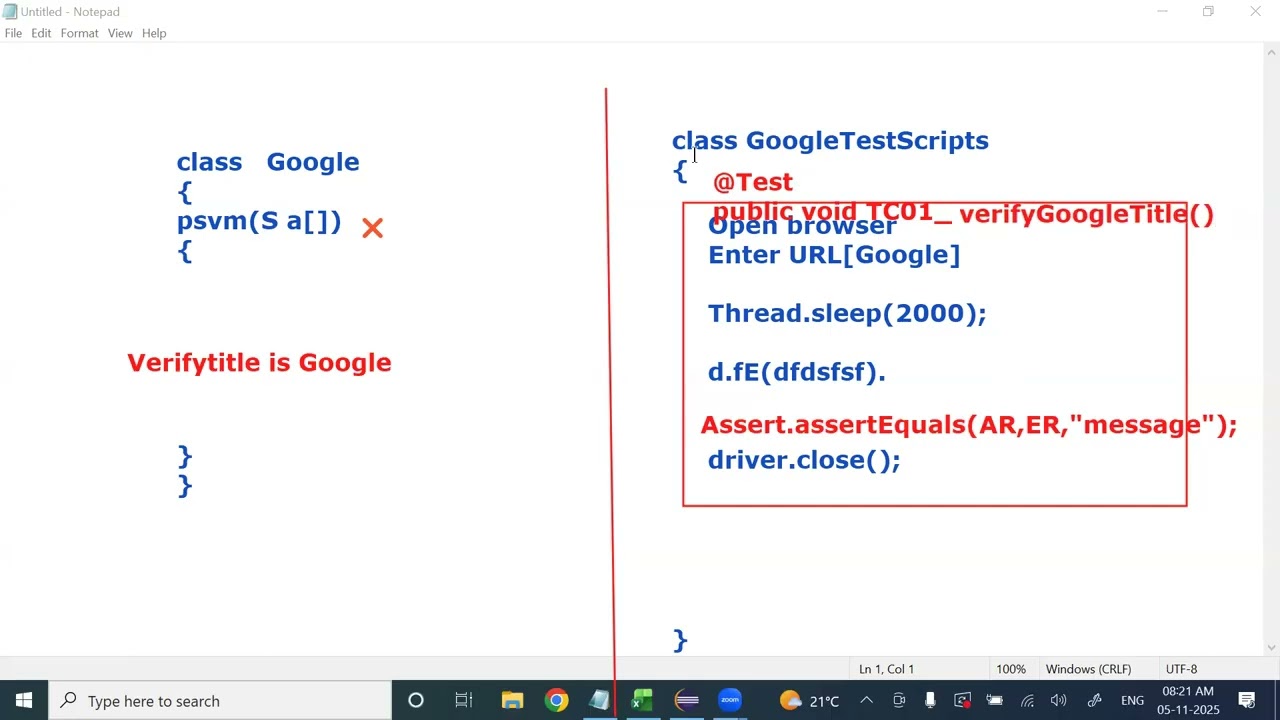
Task: Click the microphone tray icon
Action: click(x=930, y=701)
